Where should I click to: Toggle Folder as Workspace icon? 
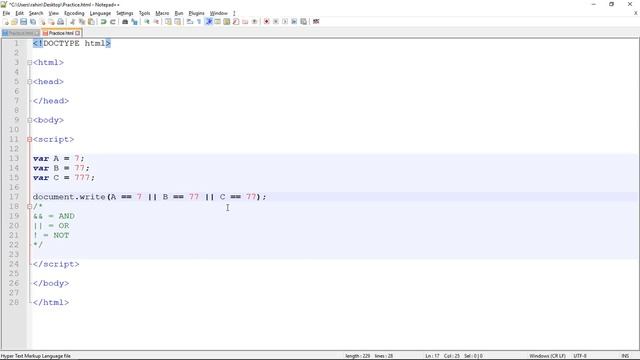(x=245, y=22)
